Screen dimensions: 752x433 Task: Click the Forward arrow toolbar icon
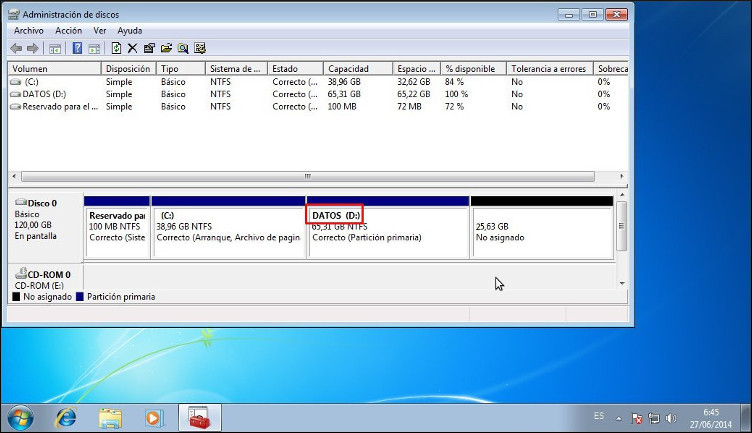coord(33,48)
